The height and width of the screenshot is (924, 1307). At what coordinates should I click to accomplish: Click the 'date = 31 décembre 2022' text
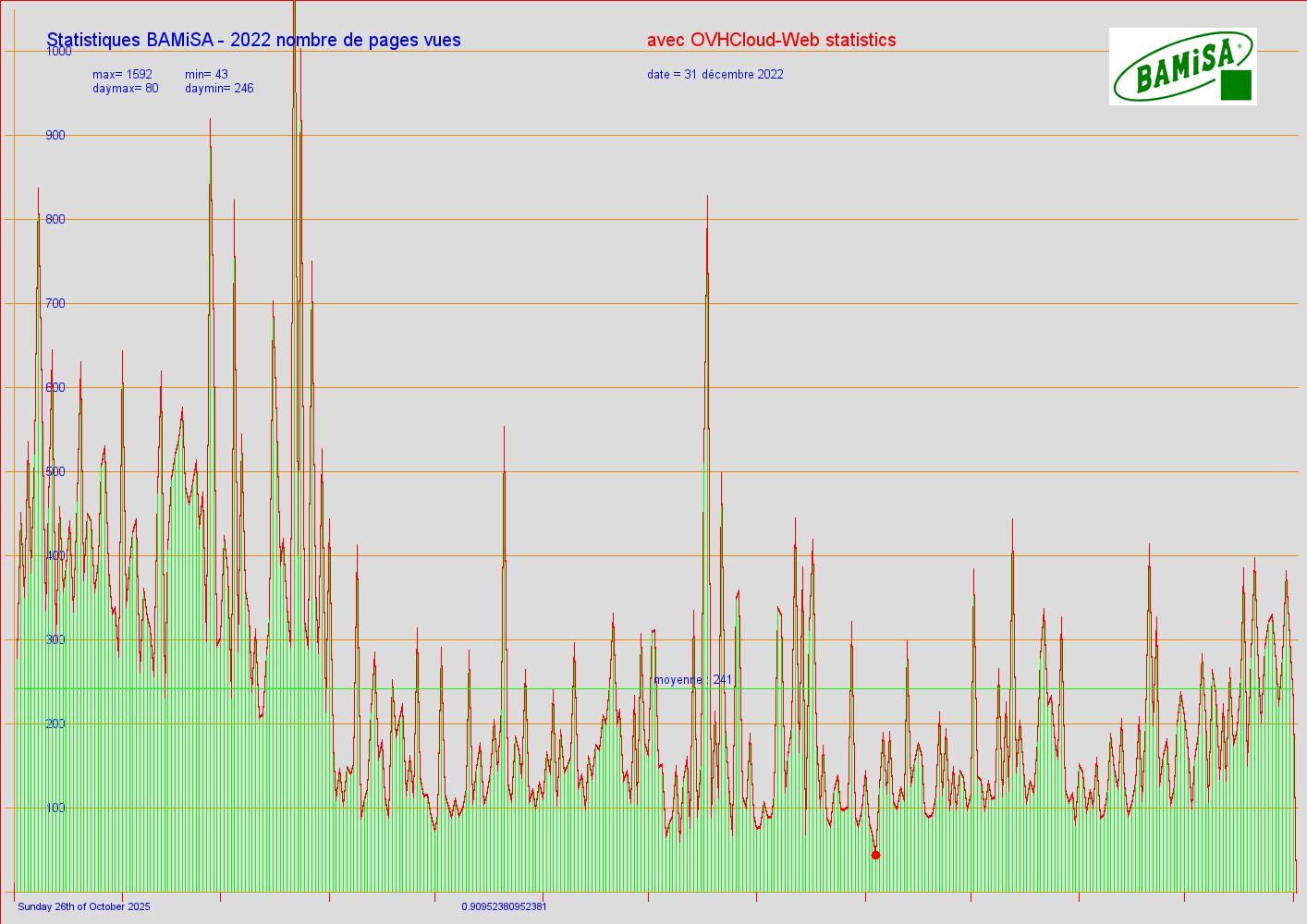pos(715,74)
